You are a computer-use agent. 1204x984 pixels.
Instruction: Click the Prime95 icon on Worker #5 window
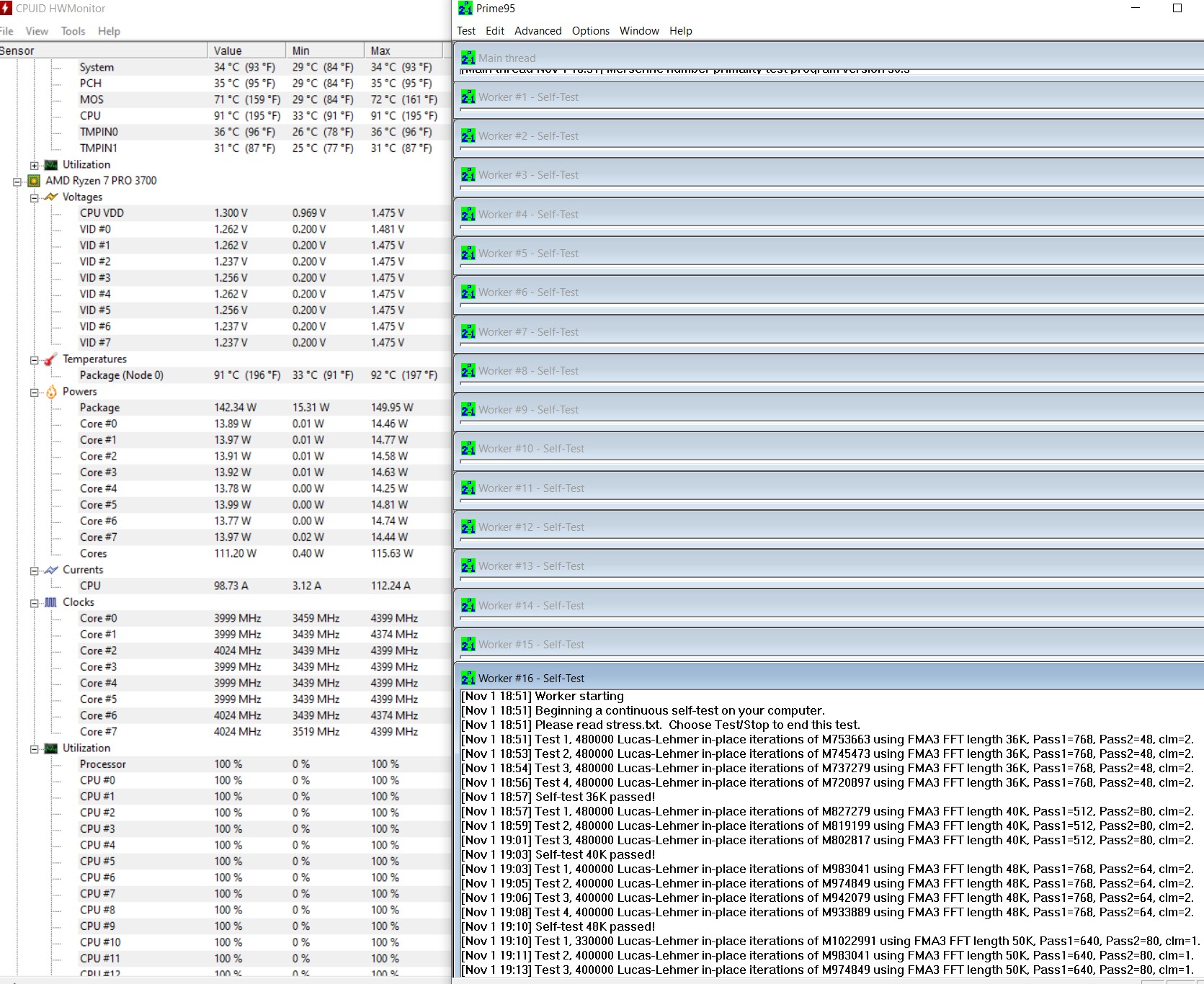(468, 253)
